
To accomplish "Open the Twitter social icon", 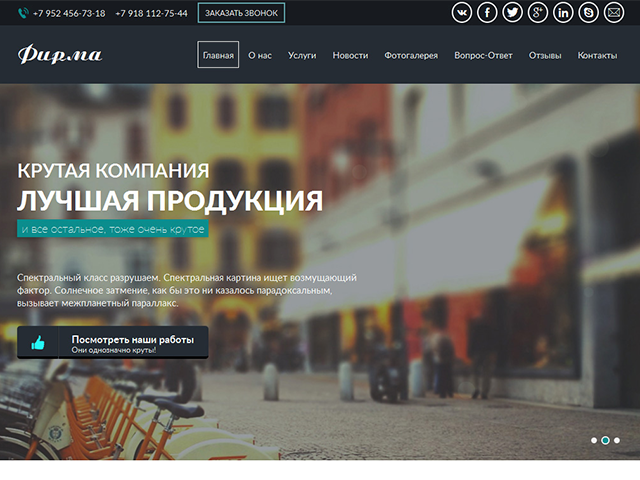I will pos(512,13).
